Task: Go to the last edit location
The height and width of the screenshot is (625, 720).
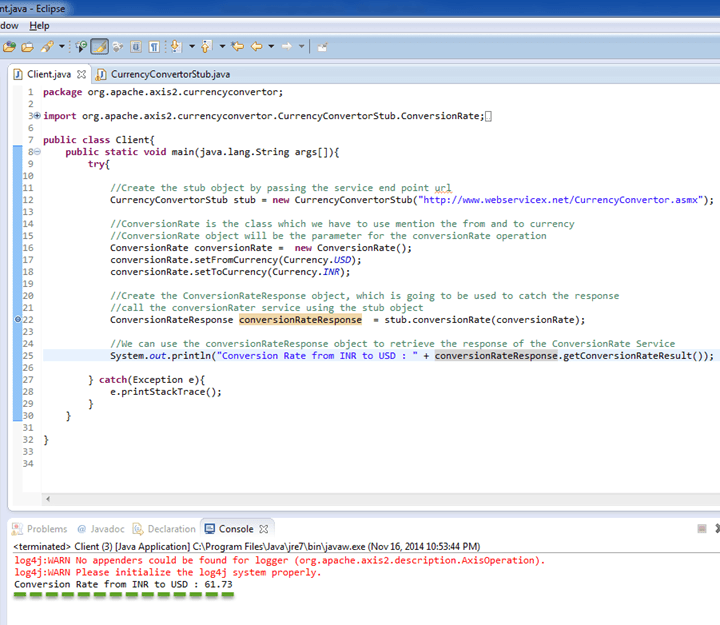Action: [x=238, y=46]
